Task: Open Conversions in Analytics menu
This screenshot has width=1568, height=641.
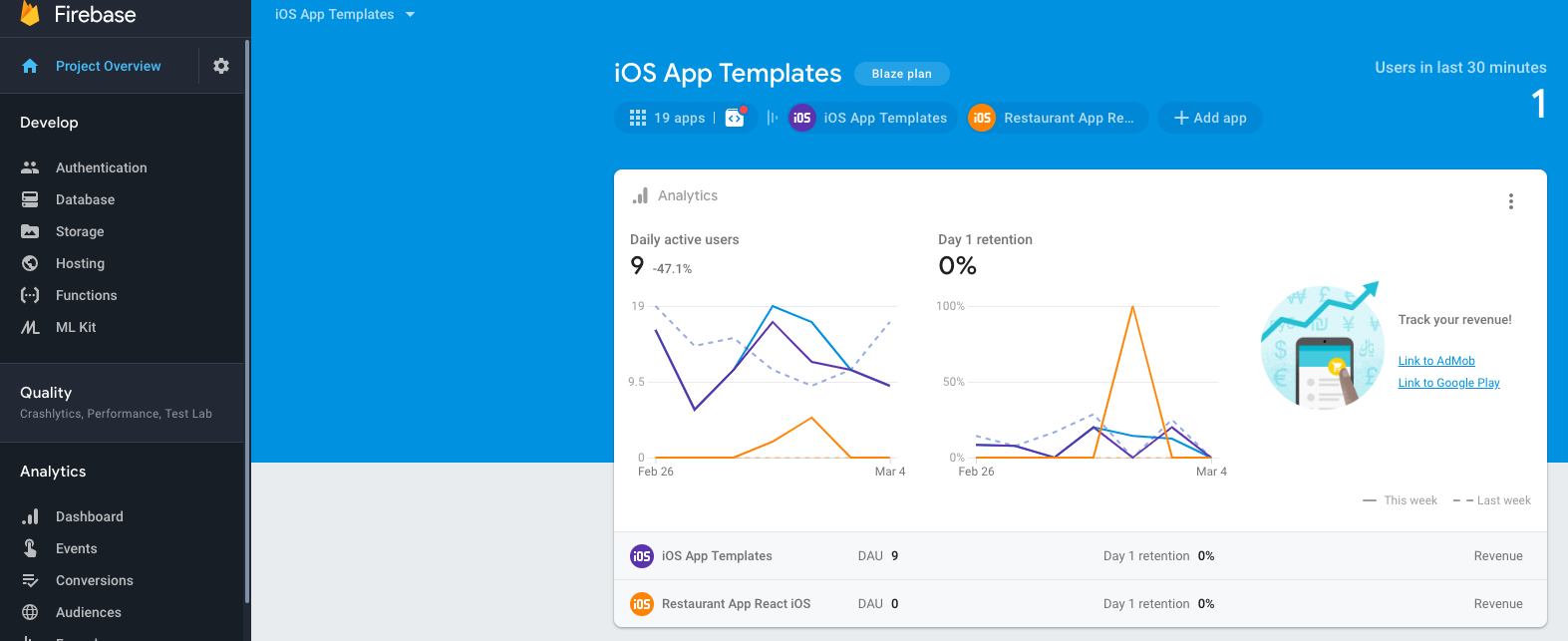Action: (x=94, y=580)
